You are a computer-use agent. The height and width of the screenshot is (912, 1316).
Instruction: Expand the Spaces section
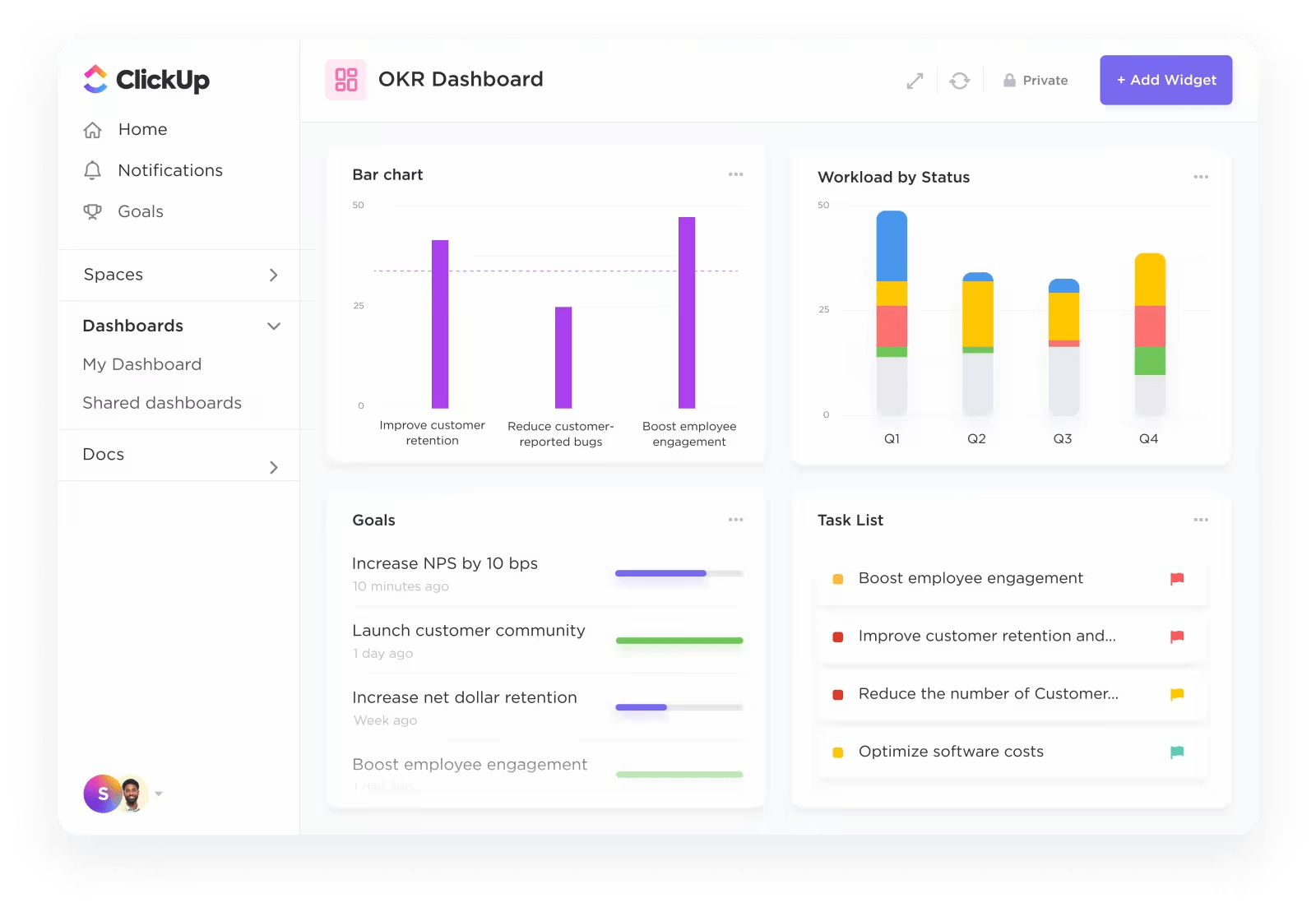coord(275,275)
